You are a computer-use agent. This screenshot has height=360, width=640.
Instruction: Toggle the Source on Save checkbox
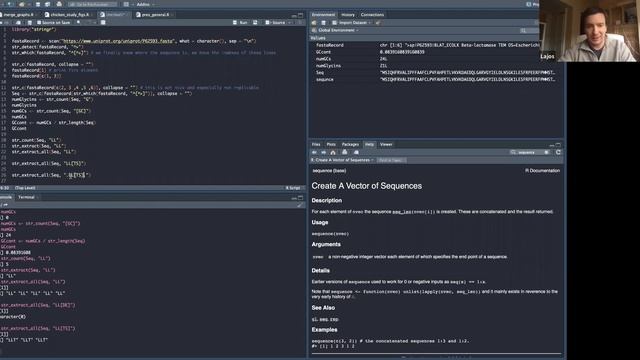53,22
